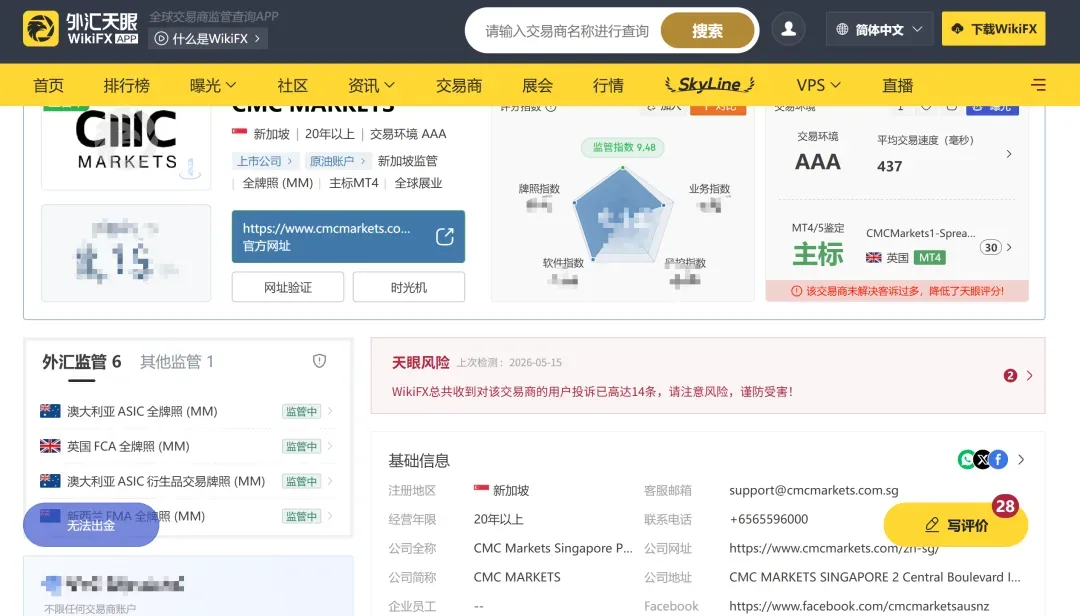
Task: Click the 搜索 search button
Action: (707, 31)
